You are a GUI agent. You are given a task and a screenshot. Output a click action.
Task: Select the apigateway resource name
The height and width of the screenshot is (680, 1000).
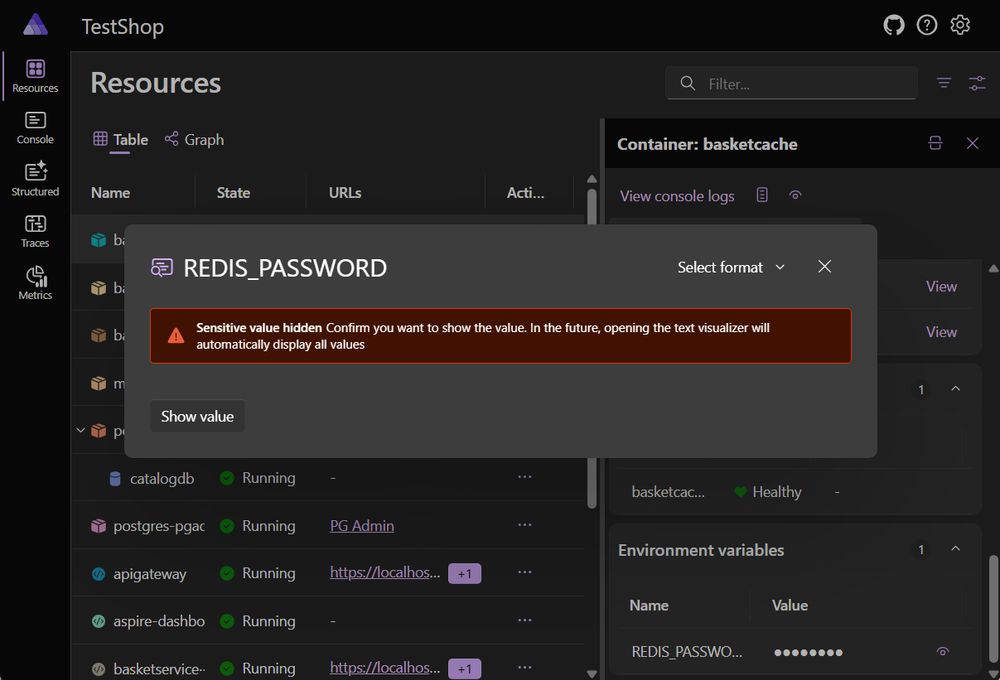click(x=150, y=573)
